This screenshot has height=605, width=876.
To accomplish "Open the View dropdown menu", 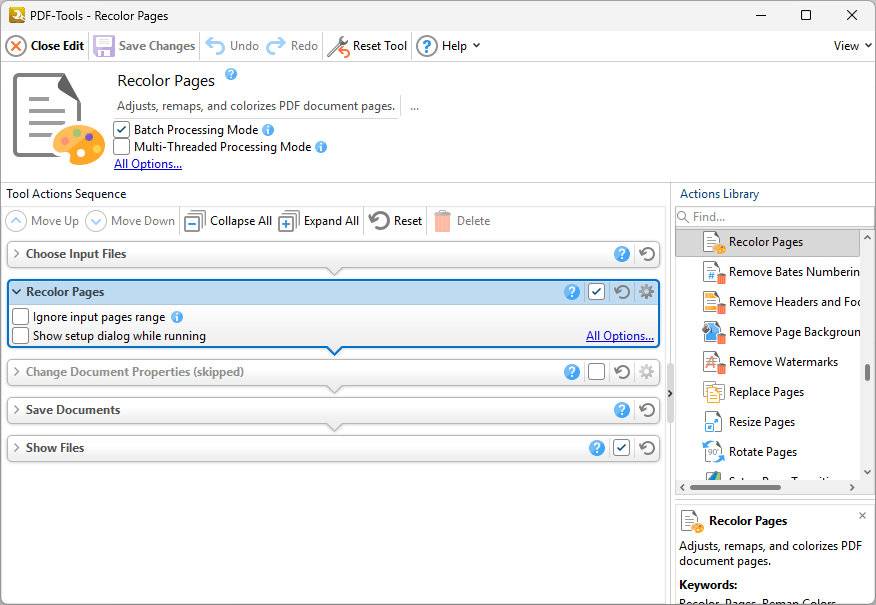I will coord(851,46).
